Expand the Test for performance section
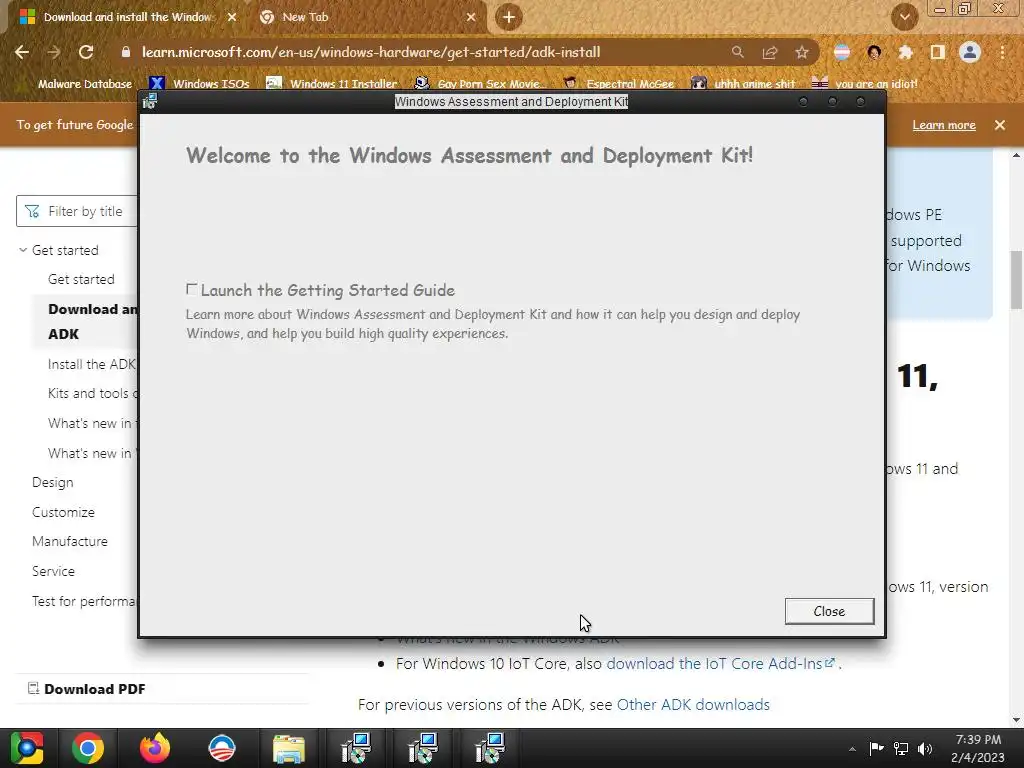 point(84,601)
